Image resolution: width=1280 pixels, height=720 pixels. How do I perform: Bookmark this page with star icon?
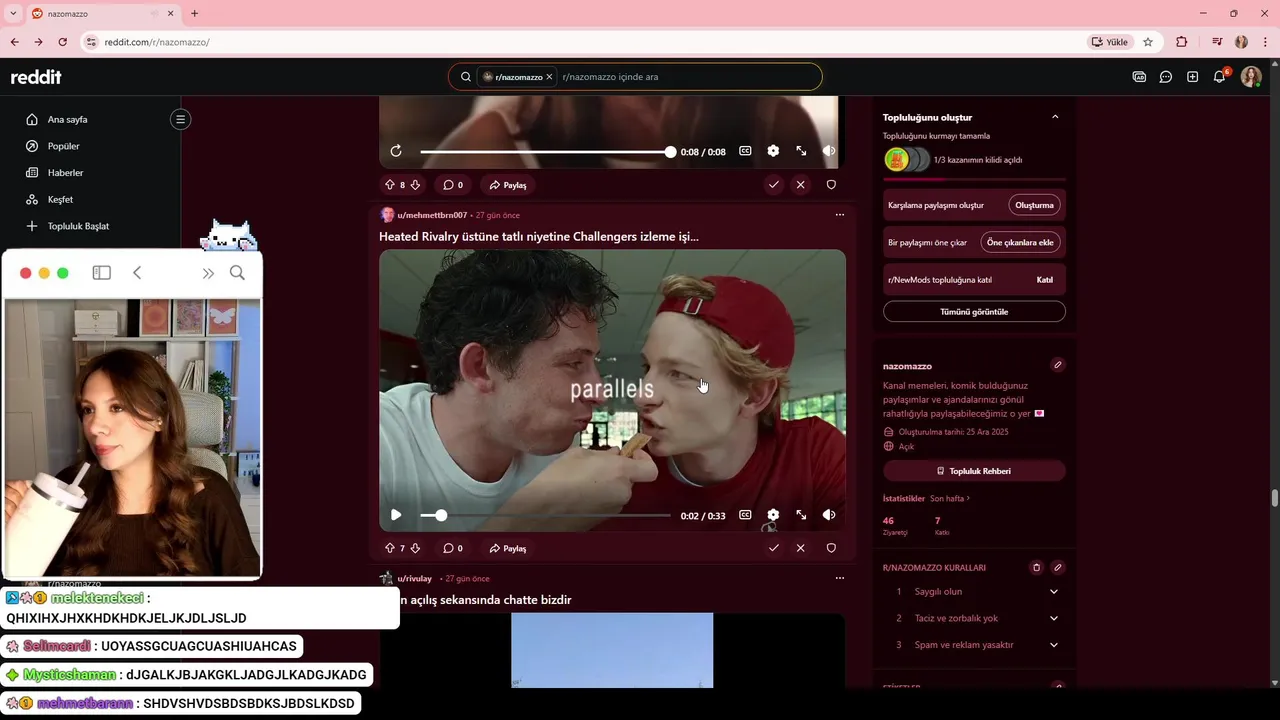[x=1148, y=42]
